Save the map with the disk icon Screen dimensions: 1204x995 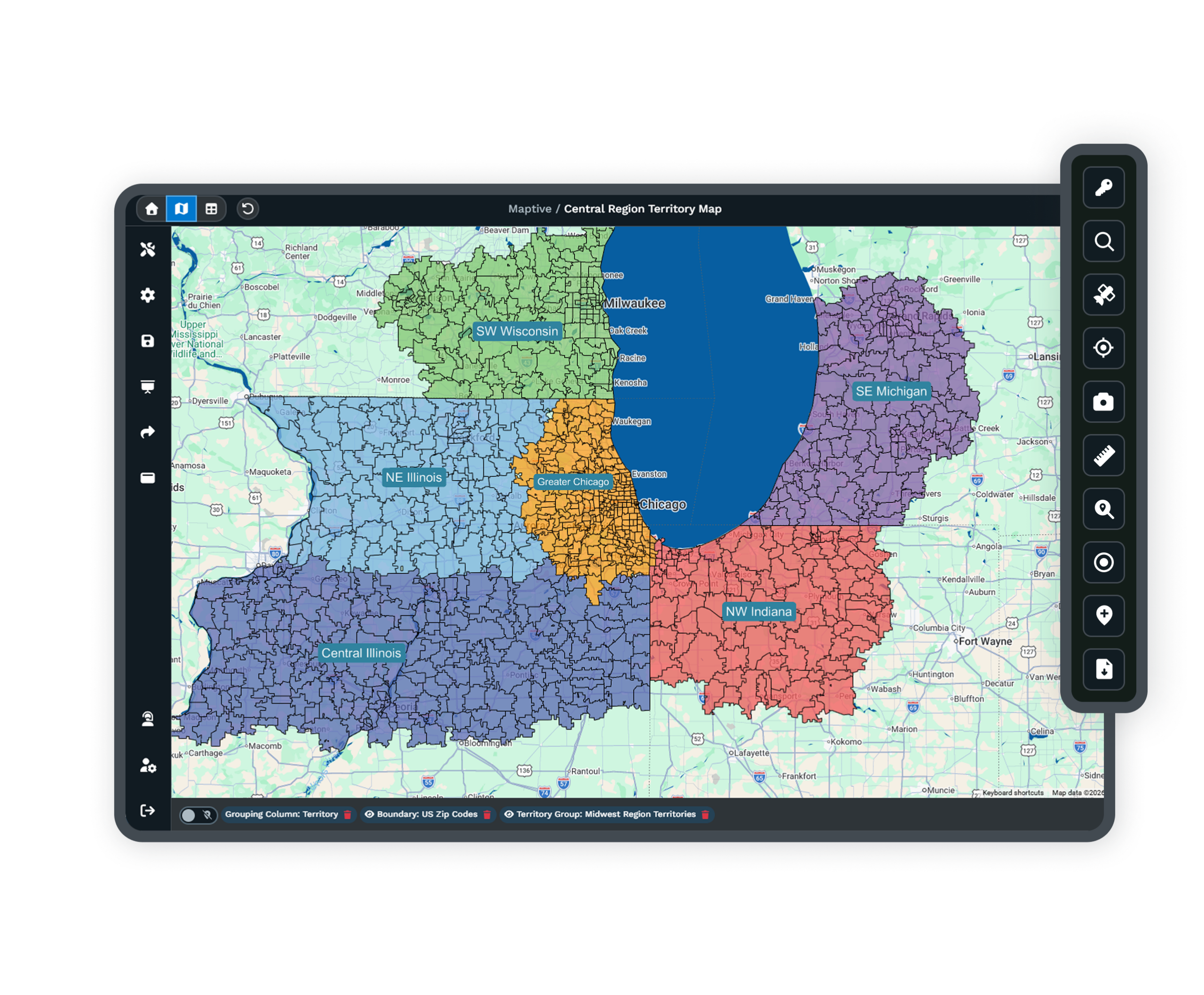[x=148, y=341]
